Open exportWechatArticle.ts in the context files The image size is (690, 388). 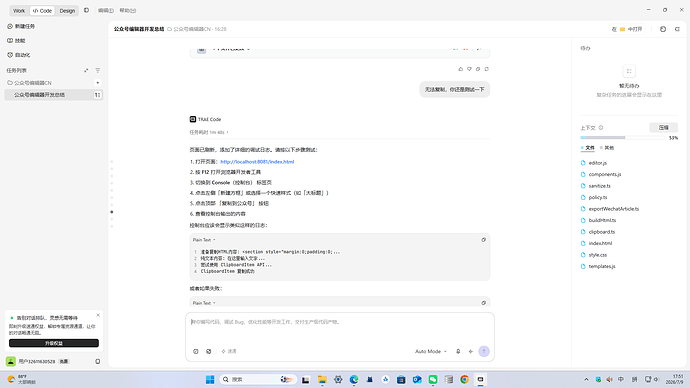pos(613,209)
